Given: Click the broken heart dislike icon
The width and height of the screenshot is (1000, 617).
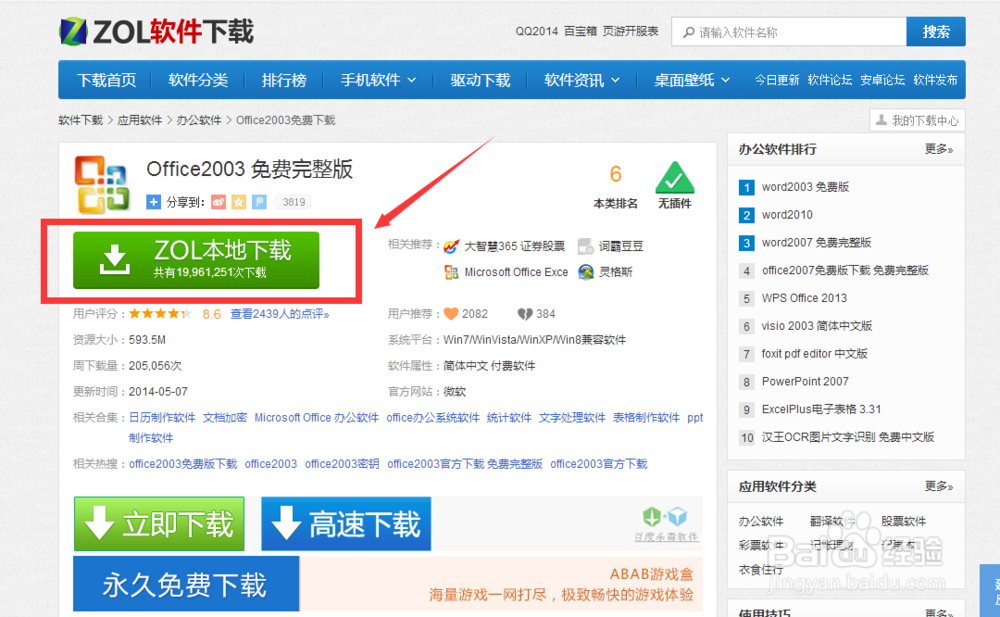Looking at the screenshot, I should (525, 314).
